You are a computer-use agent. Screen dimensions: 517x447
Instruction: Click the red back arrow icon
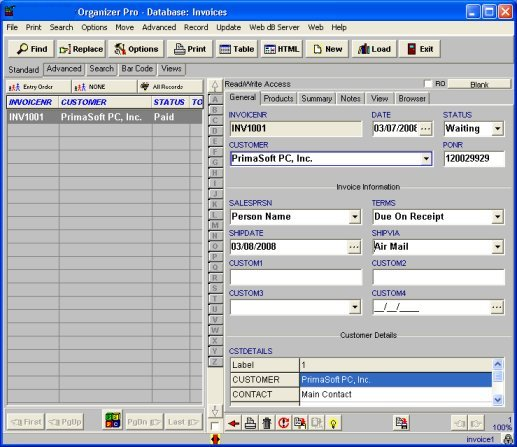click(234, 423)
